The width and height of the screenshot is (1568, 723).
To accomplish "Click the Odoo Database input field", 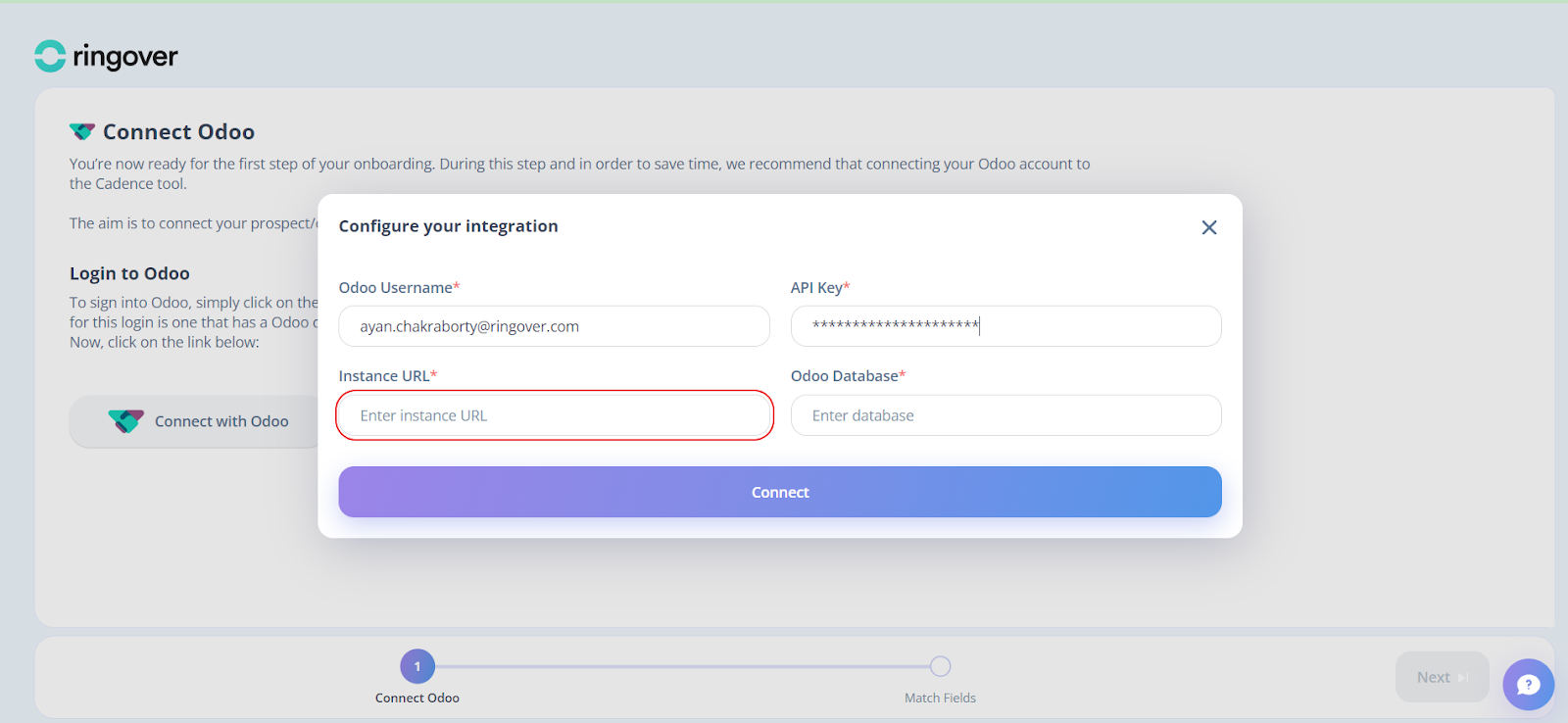I will [1005, 415].
